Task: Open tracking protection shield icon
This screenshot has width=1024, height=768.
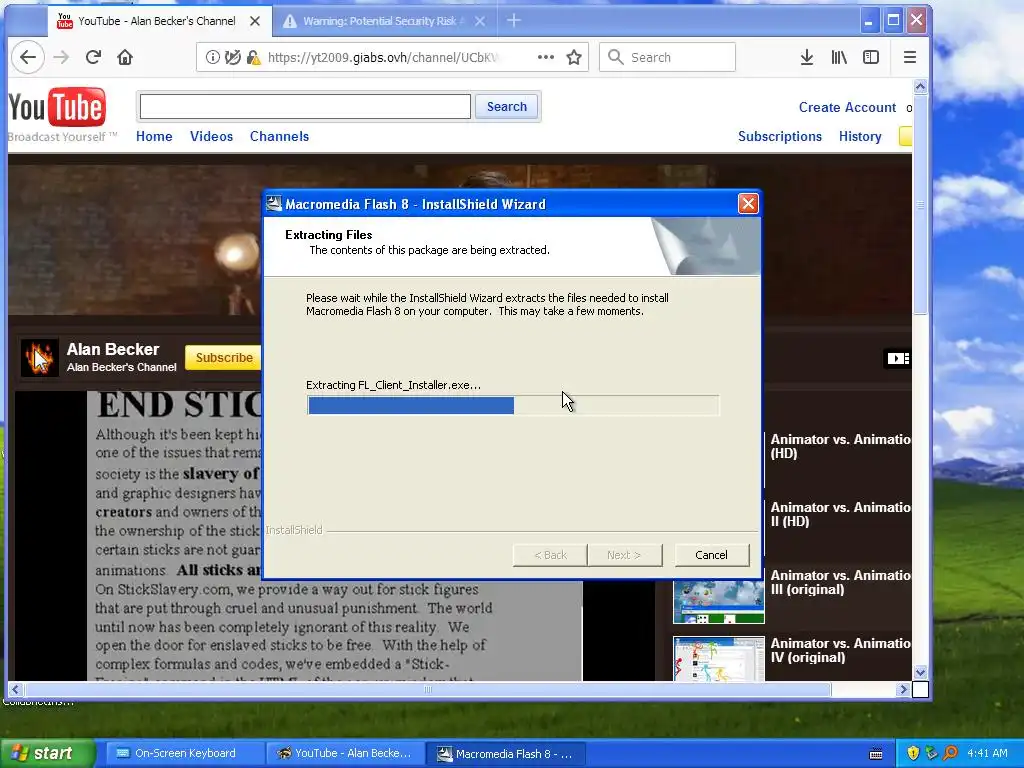Action: (232, 57)
